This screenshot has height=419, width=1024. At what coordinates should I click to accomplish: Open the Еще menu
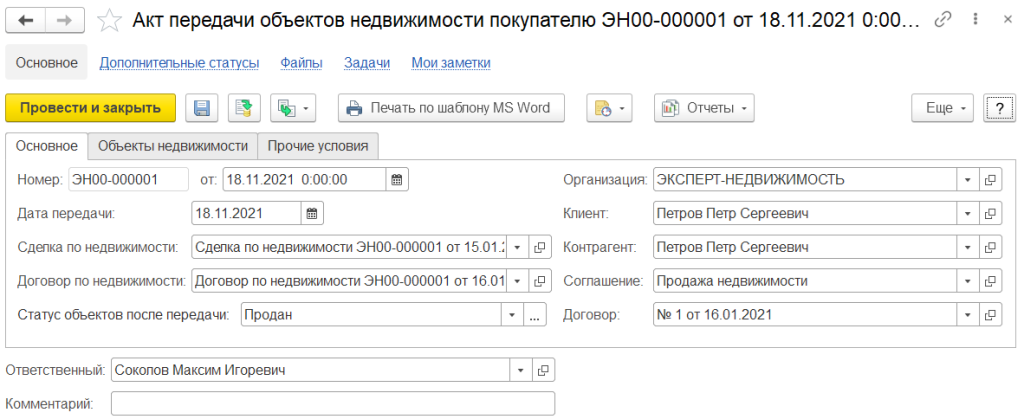[x=943, y=108]
